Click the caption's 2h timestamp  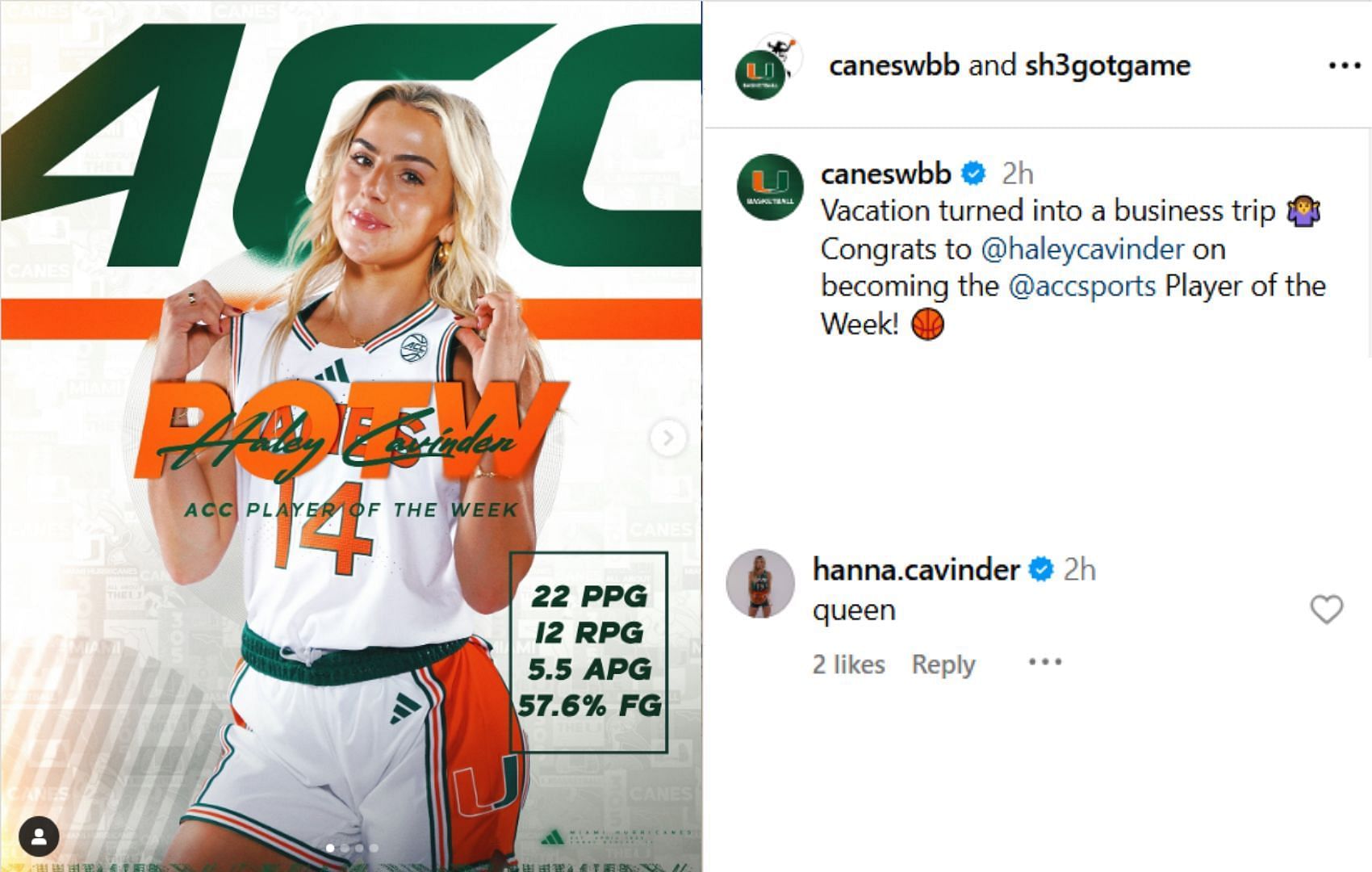pyautogui.click(x=1017, y=174)
